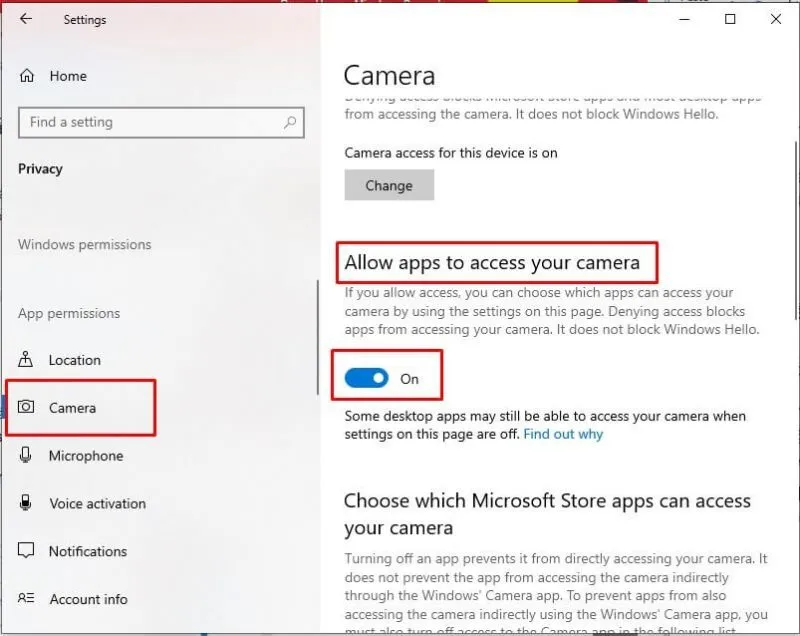Screen dimensions: 800x636
Task: Click the Account info icon
Action: [x=26, y=598]
